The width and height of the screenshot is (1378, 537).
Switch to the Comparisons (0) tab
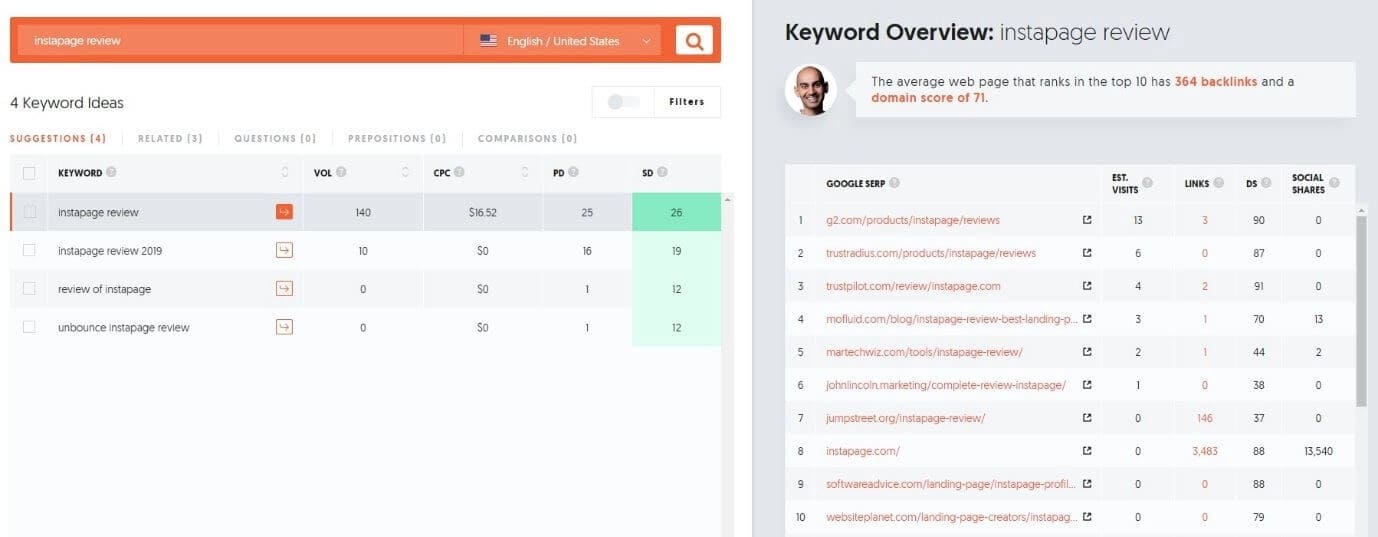[x=527, y=138]
